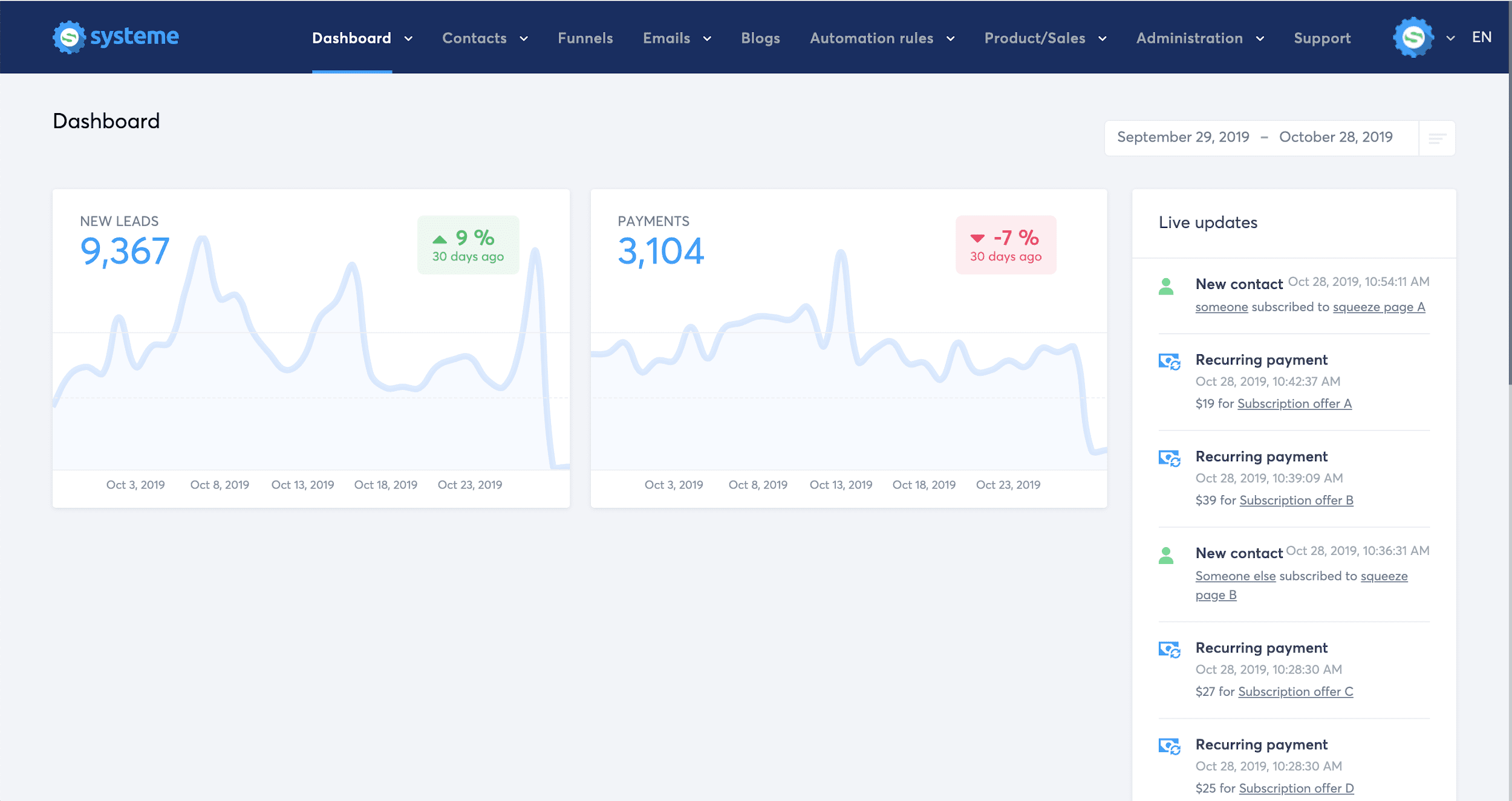Expand the Contacts menu chevron
1512x801 pixels.
coord(524,39)
